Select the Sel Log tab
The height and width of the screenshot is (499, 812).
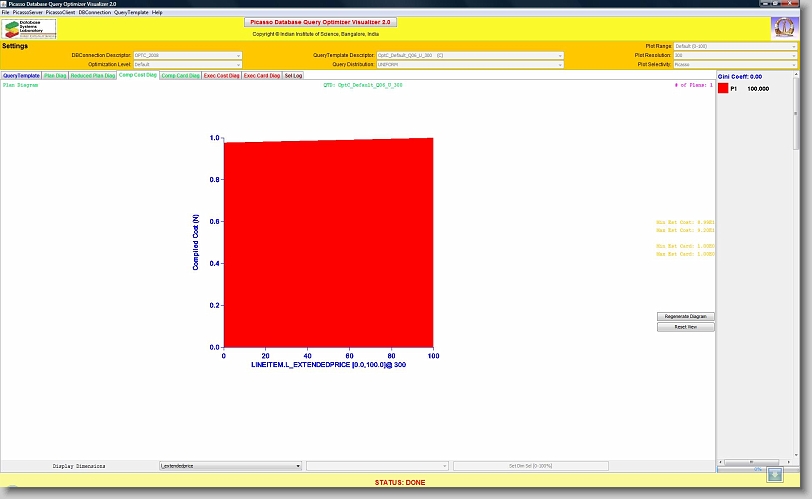293,75
